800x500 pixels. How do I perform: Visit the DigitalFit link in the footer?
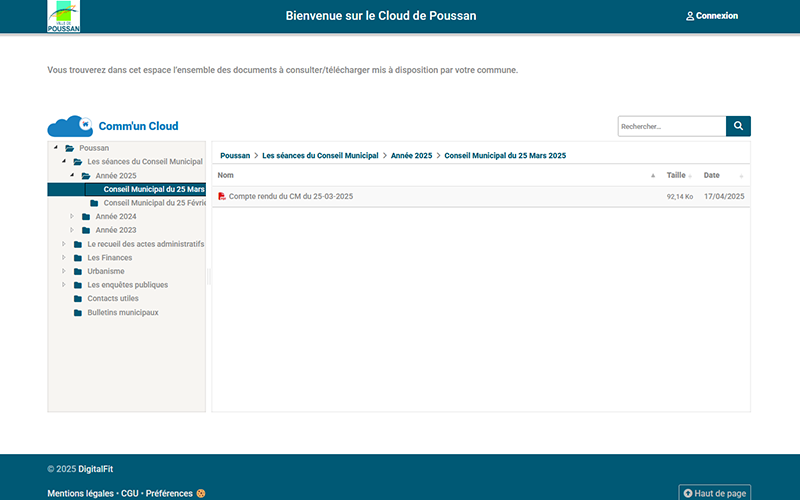[96, 469]
